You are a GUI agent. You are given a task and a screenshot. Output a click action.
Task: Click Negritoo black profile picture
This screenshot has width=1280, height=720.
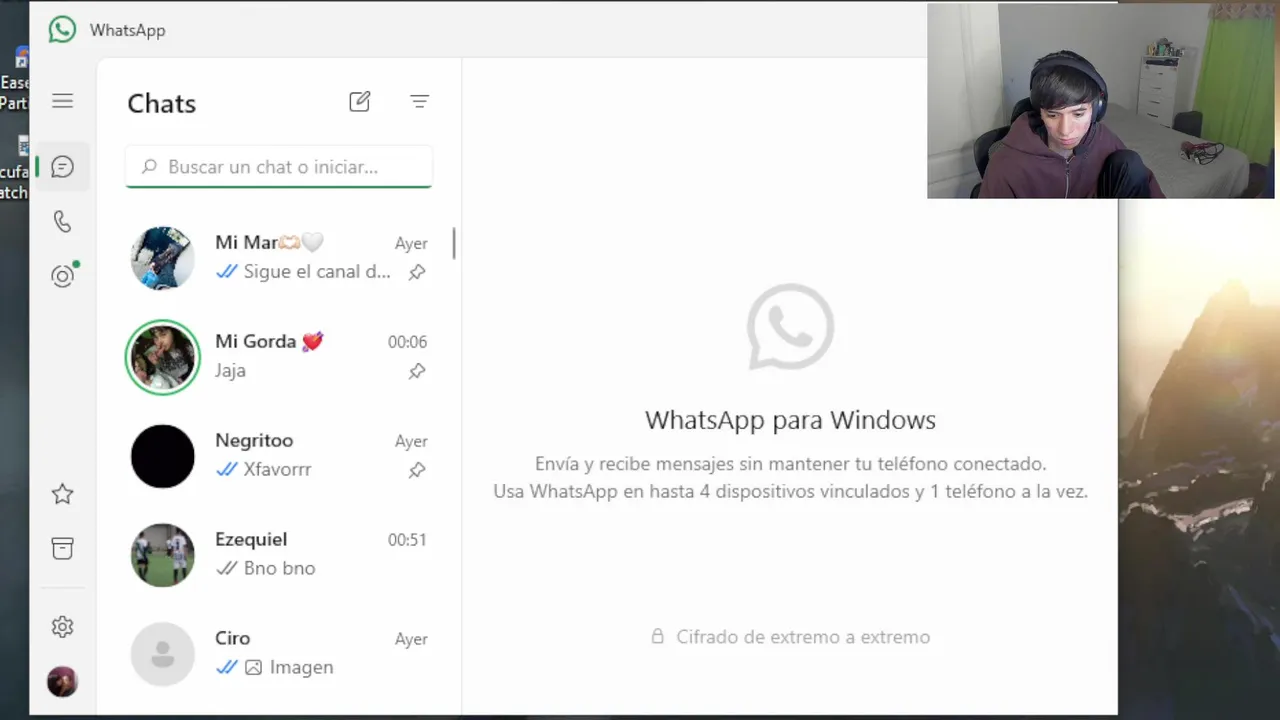point(163,456)
